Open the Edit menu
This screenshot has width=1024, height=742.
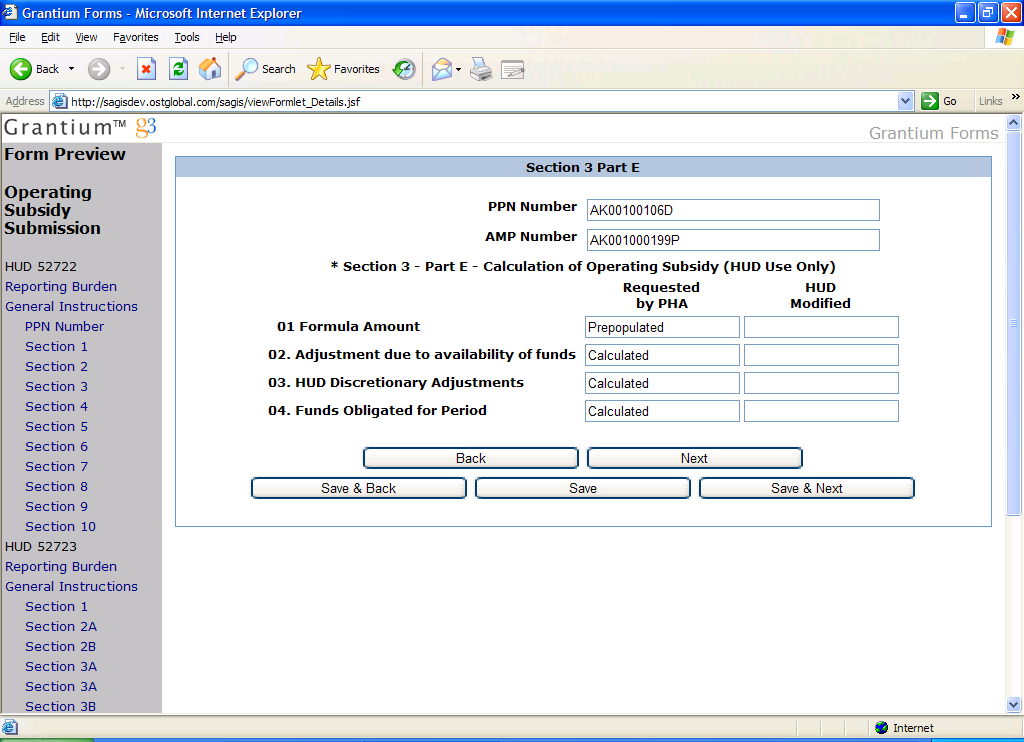[50, 37]
